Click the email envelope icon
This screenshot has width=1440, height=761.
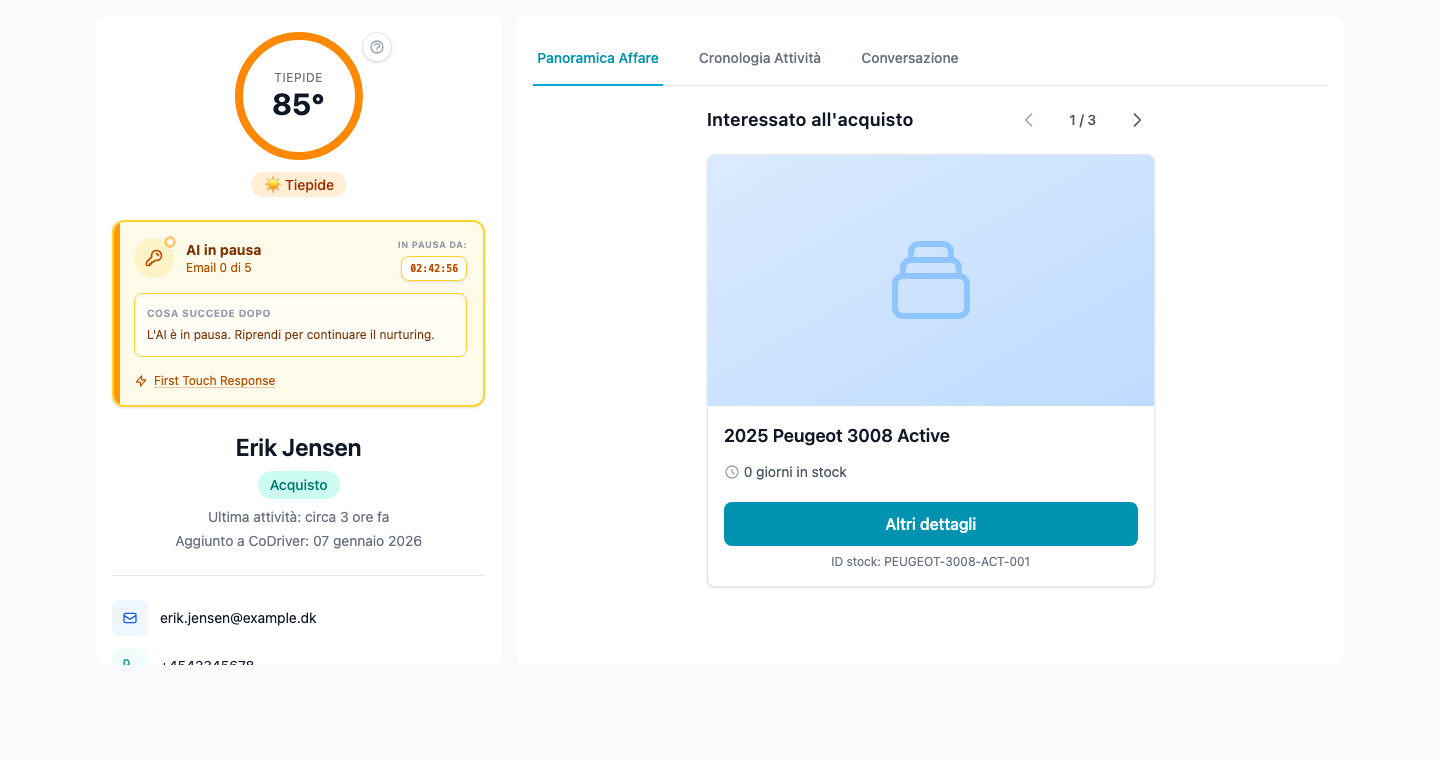(x=130, y=618)
